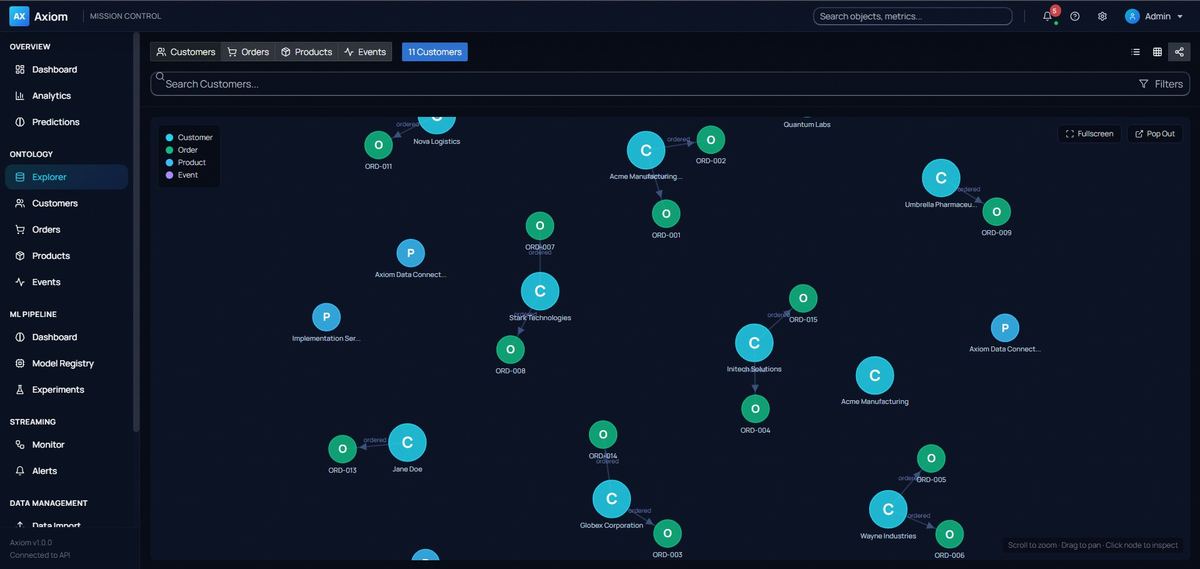Select the ORD-014 order node
The image size is (1200, 569).
[x=602, y=435]
